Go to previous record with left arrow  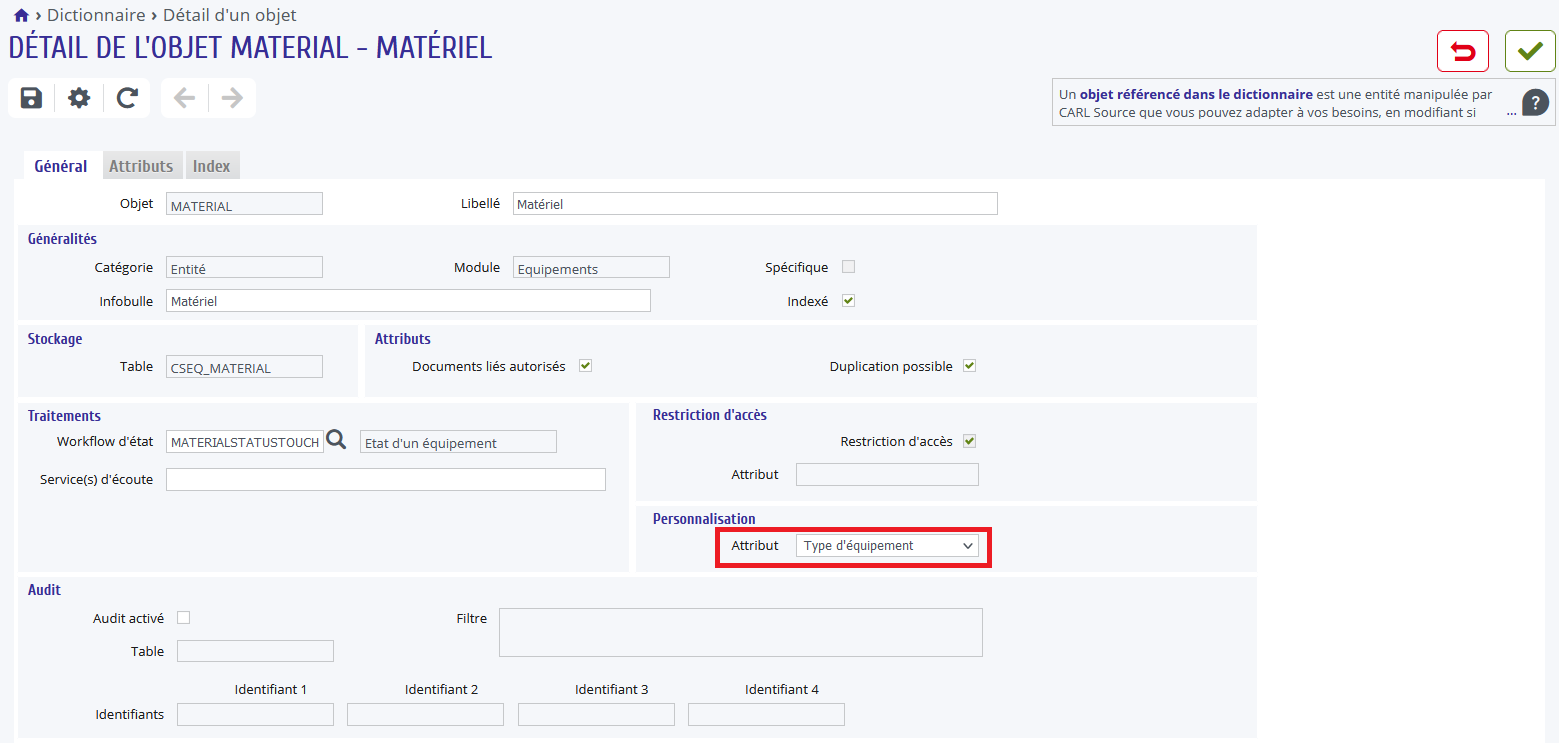pyautogui.click(x=184, y=97)
